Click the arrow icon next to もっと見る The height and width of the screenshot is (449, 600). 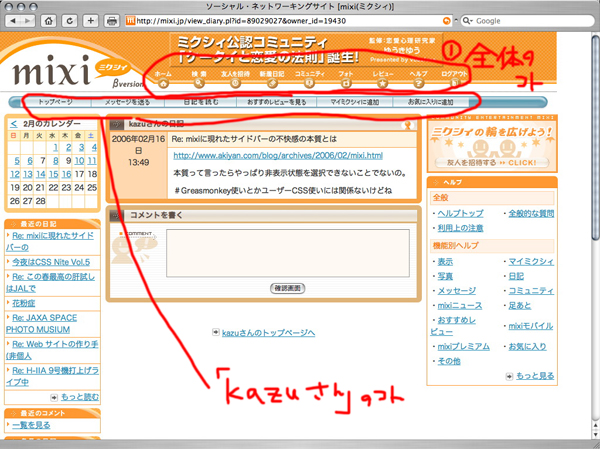tap(509, 376)
